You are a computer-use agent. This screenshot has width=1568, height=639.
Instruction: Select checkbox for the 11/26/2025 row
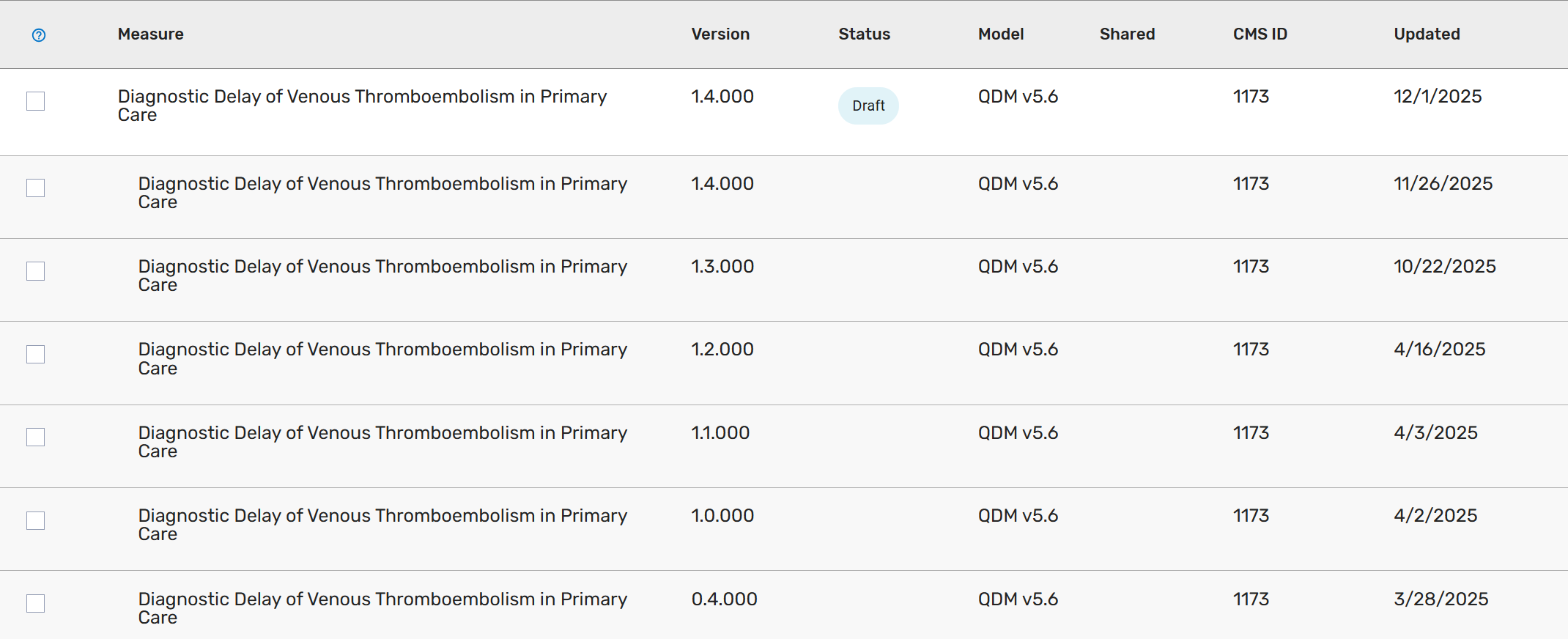click(35, 188)
